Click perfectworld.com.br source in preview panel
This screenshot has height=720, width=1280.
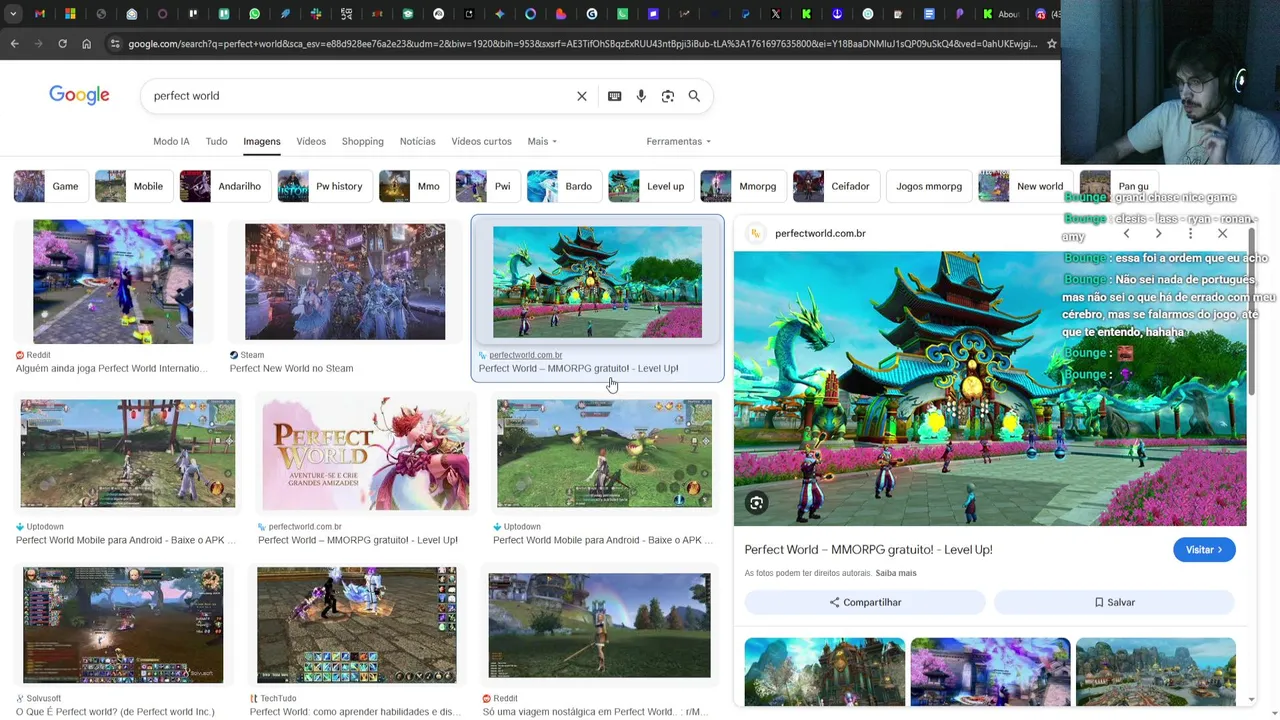[x=820, y=233]
